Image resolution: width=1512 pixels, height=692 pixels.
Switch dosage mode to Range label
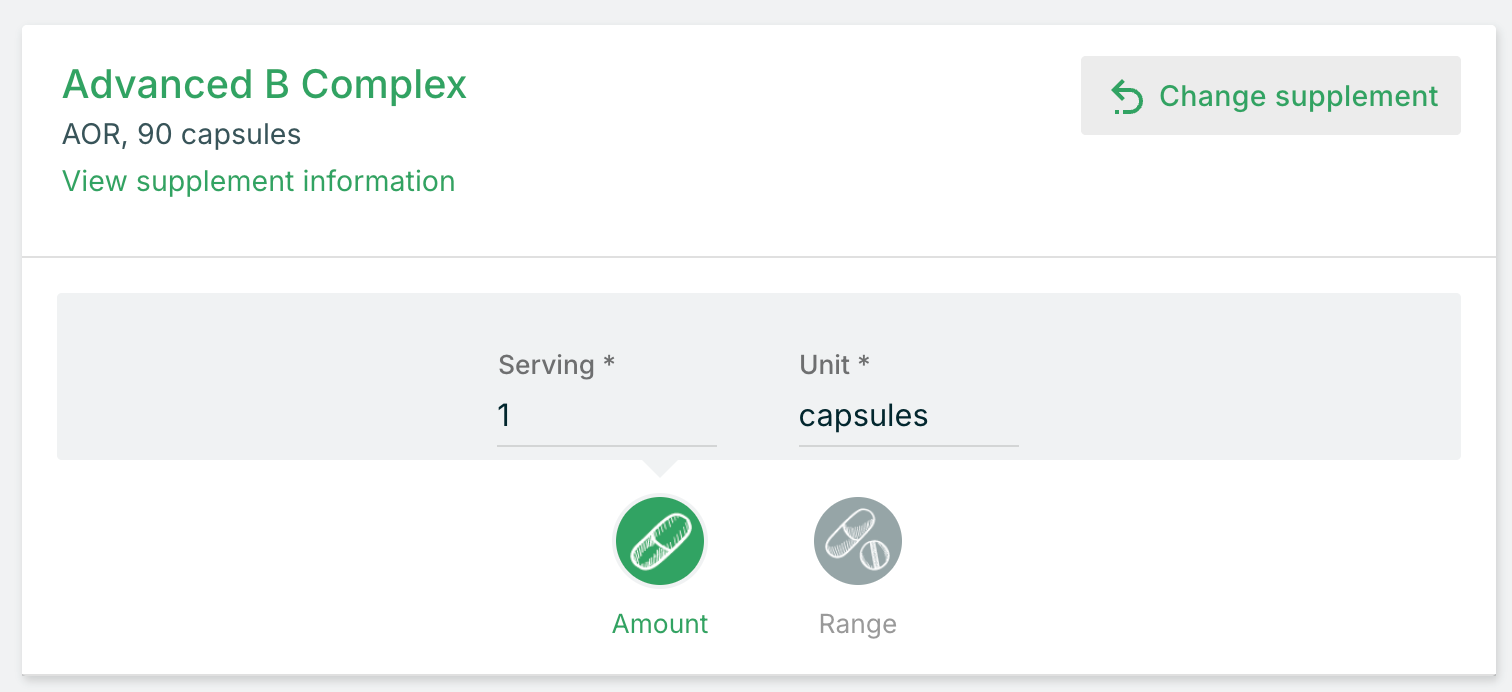point(858,624)
